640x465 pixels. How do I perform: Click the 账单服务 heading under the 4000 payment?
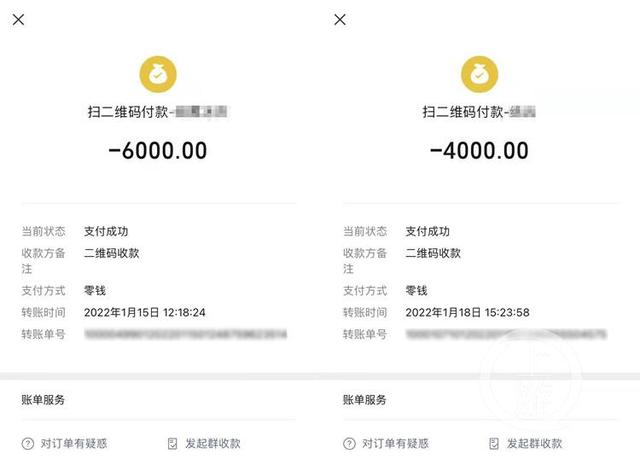(x=364, y=400)
